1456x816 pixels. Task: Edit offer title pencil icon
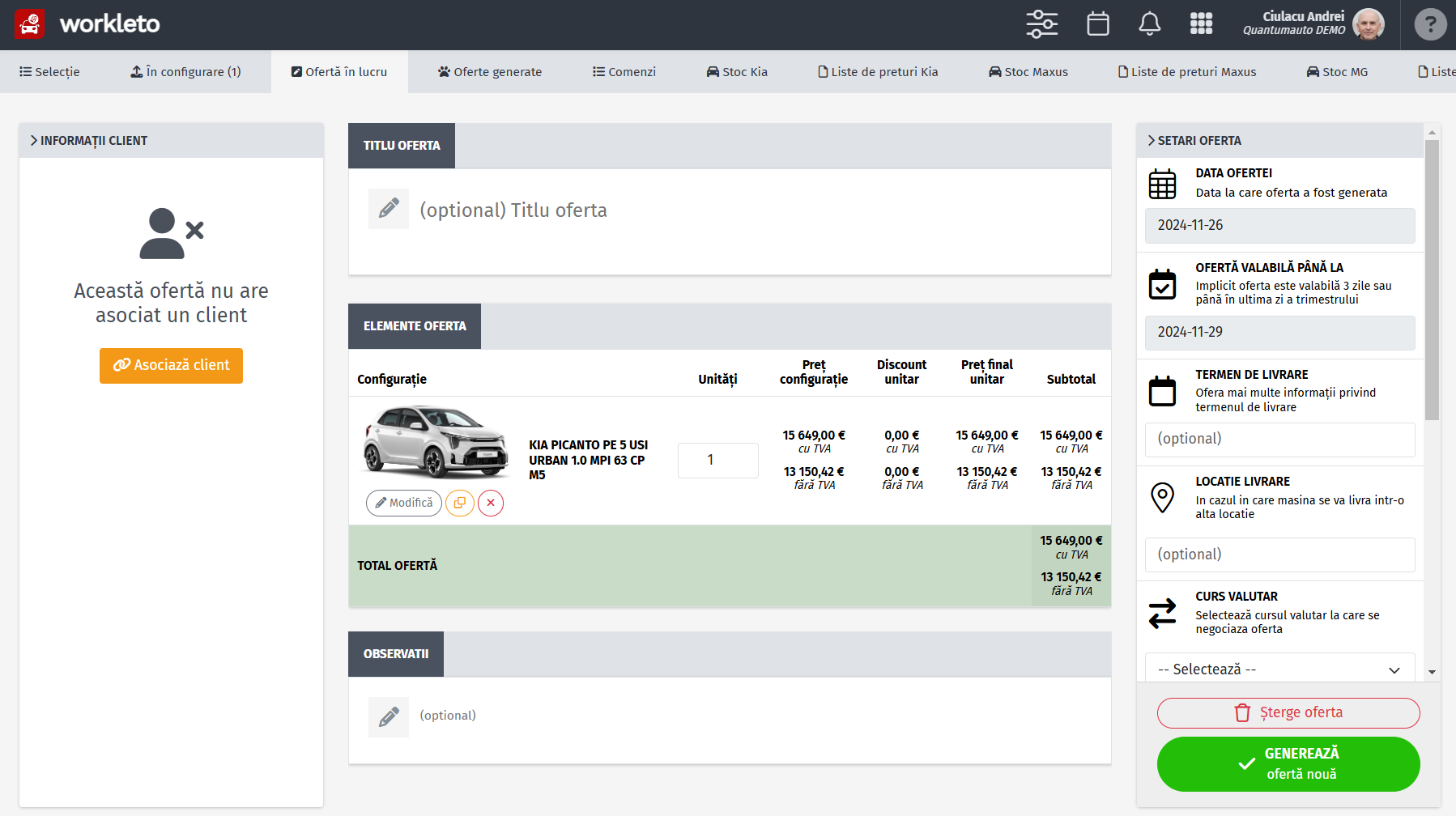pyautogui.click(x=389, y=209)
